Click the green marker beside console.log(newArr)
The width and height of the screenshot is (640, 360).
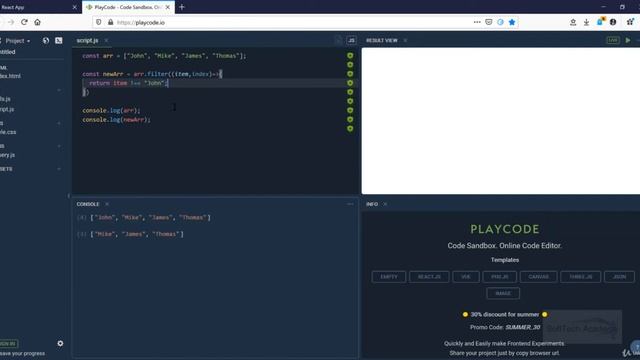350,120
